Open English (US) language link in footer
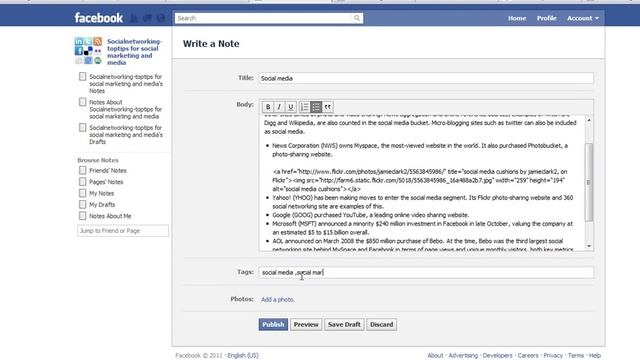This screenshot has width=640, height=360. 243,356
